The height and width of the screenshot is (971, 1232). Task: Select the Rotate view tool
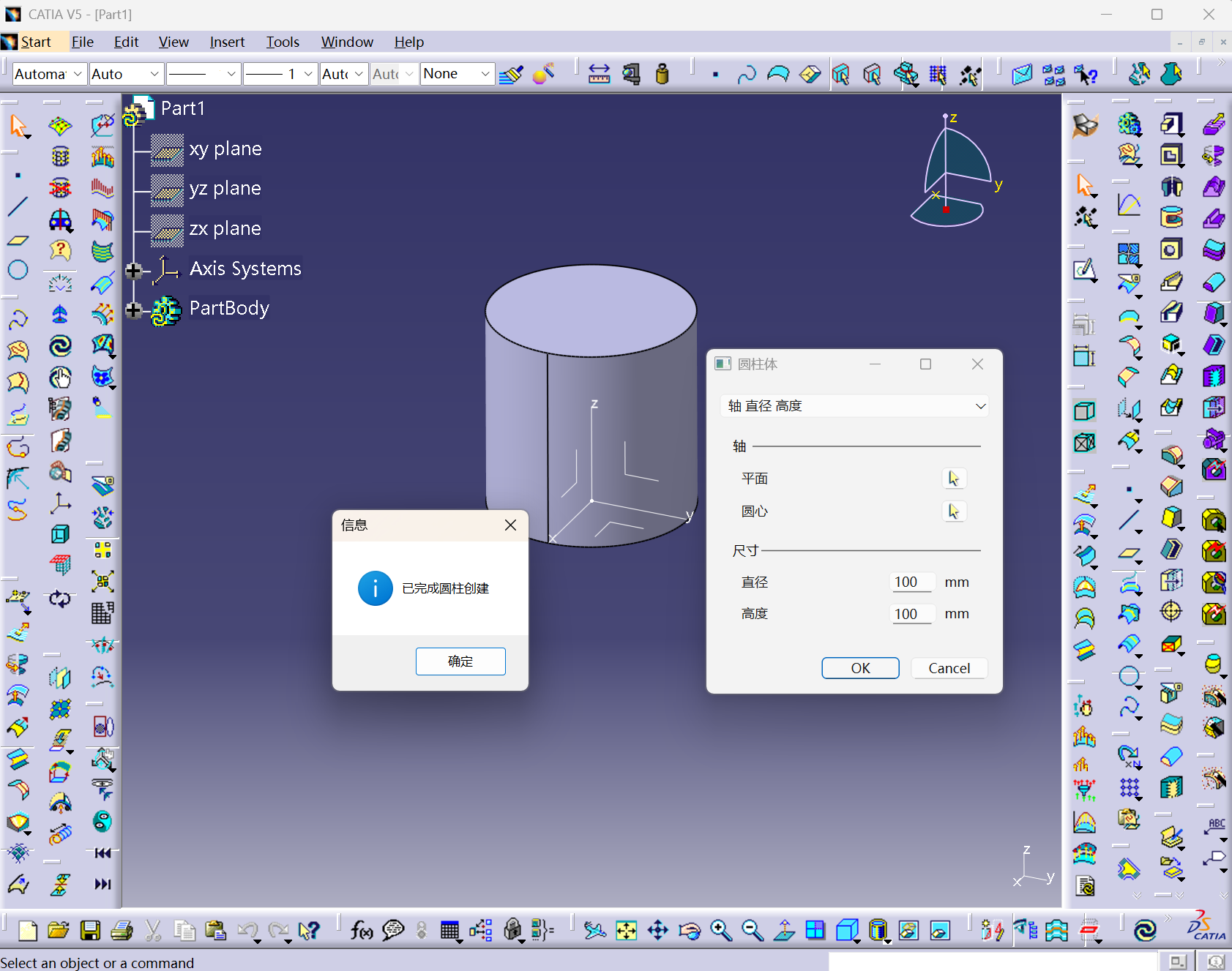tap(690, 930)
